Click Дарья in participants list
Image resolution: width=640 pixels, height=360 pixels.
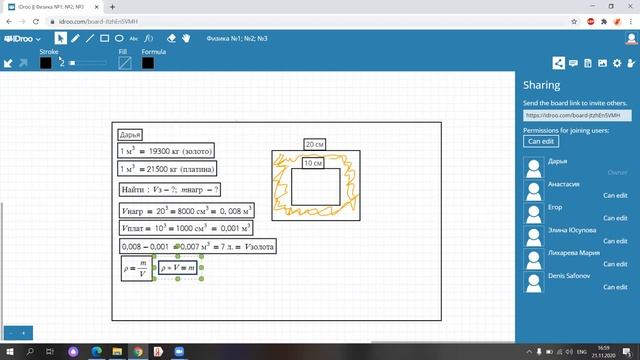(558, 161)
